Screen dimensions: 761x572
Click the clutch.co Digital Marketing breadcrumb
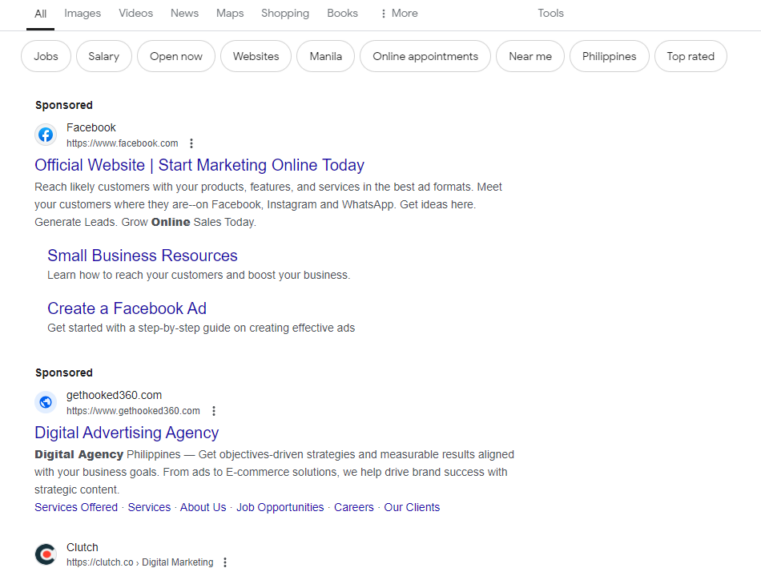click(140, 562)
